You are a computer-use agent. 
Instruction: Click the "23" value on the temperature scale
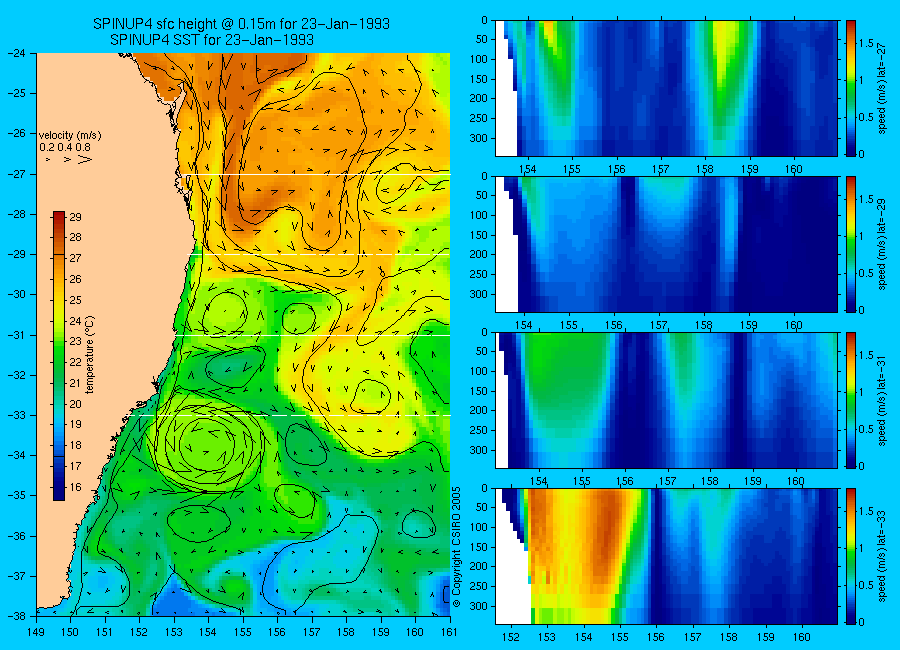(76, 342)
